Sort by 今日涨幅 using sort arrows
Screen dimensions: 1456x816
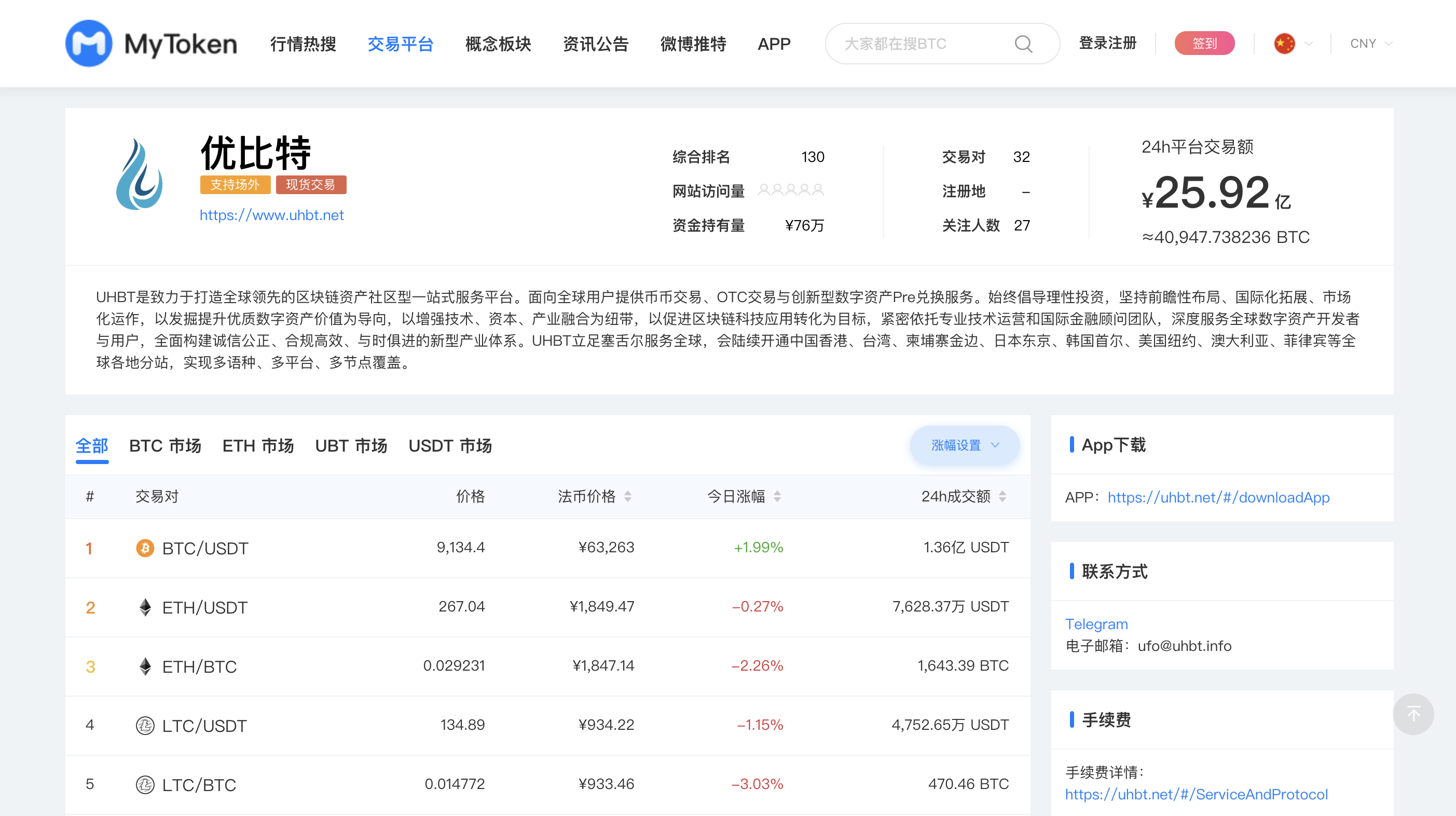click(x=778, y=496)
